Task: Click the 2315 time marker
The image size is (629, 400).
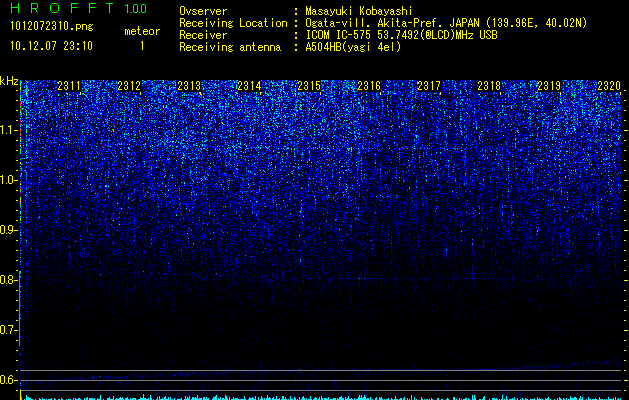Action: pyautogui.click(x=309, y=86)
